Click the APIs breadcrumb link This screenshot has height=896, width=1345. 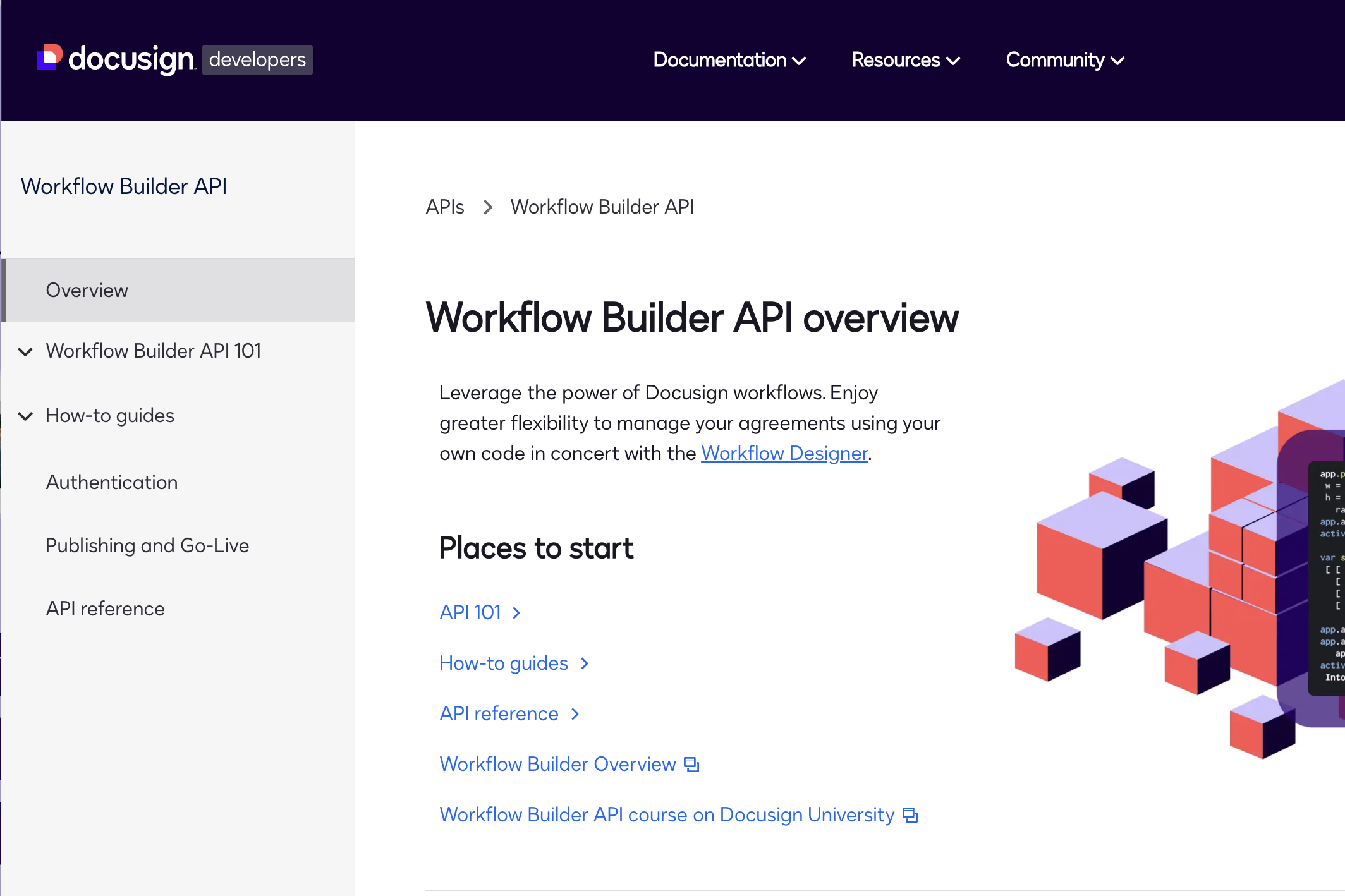445,207
